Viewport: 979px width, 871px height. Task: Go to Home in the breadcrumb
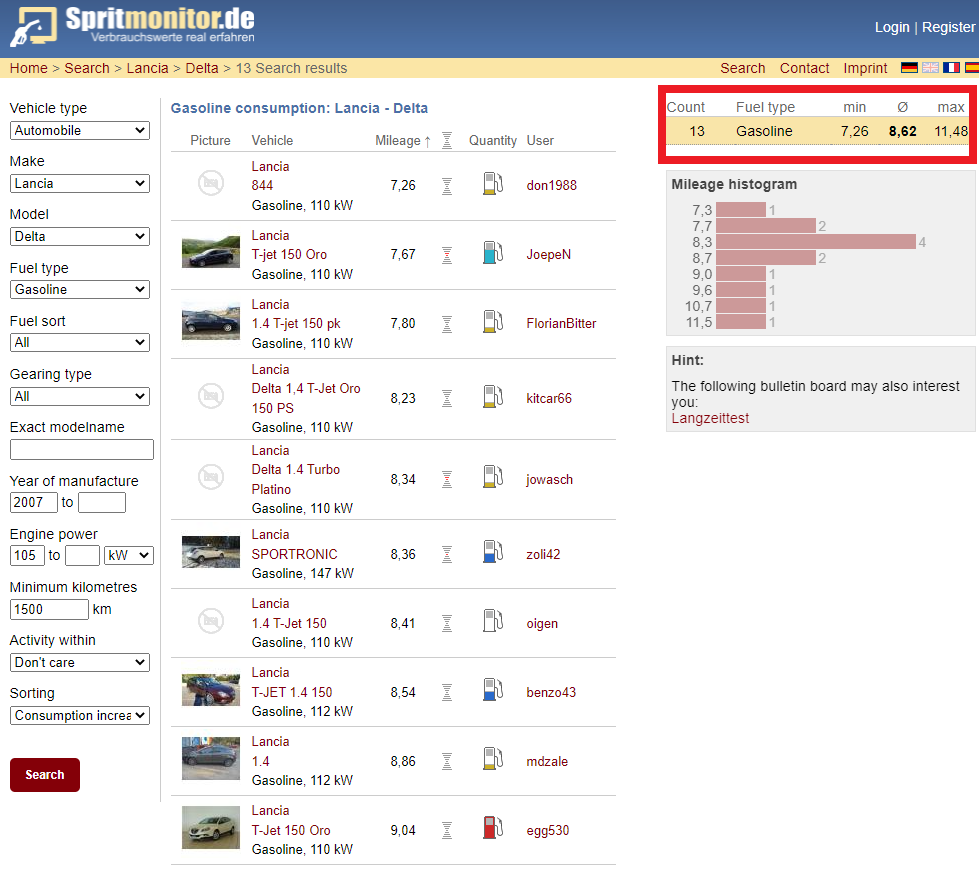[29, 68]
